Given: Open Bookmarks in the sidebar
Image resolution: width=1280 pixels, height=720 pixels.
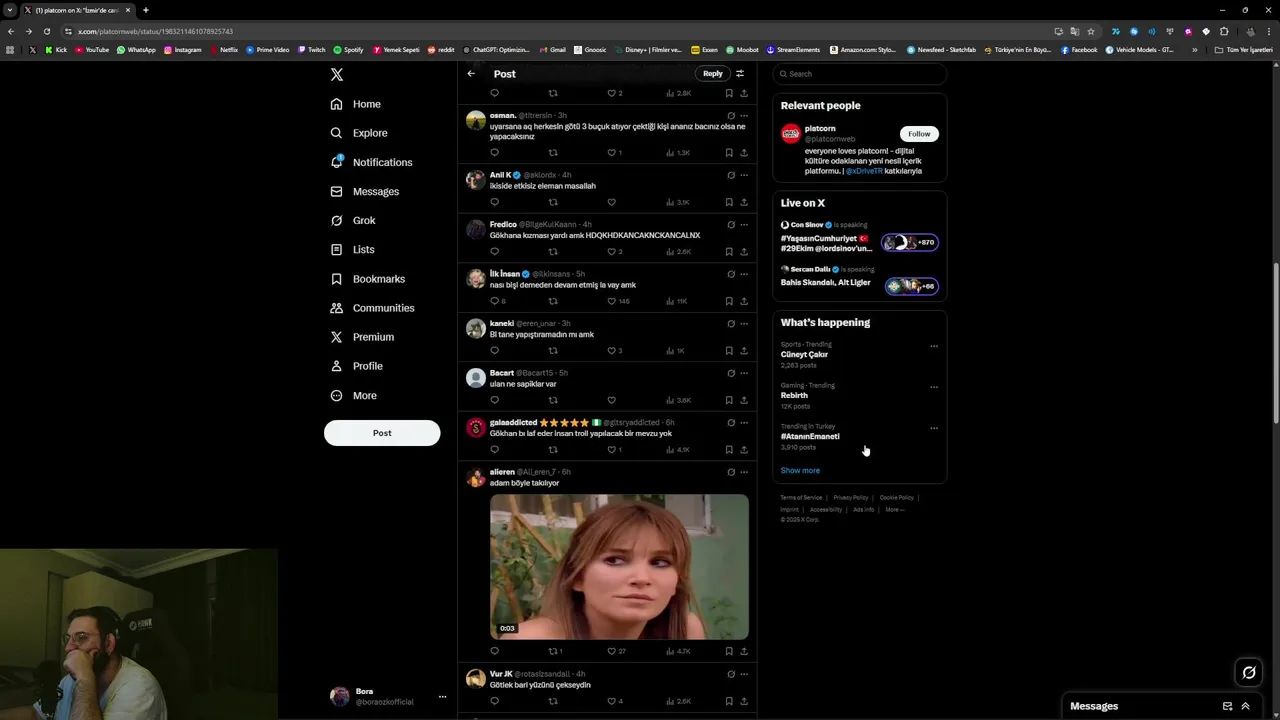Looking at the screenshot, I should coord(368,279).
